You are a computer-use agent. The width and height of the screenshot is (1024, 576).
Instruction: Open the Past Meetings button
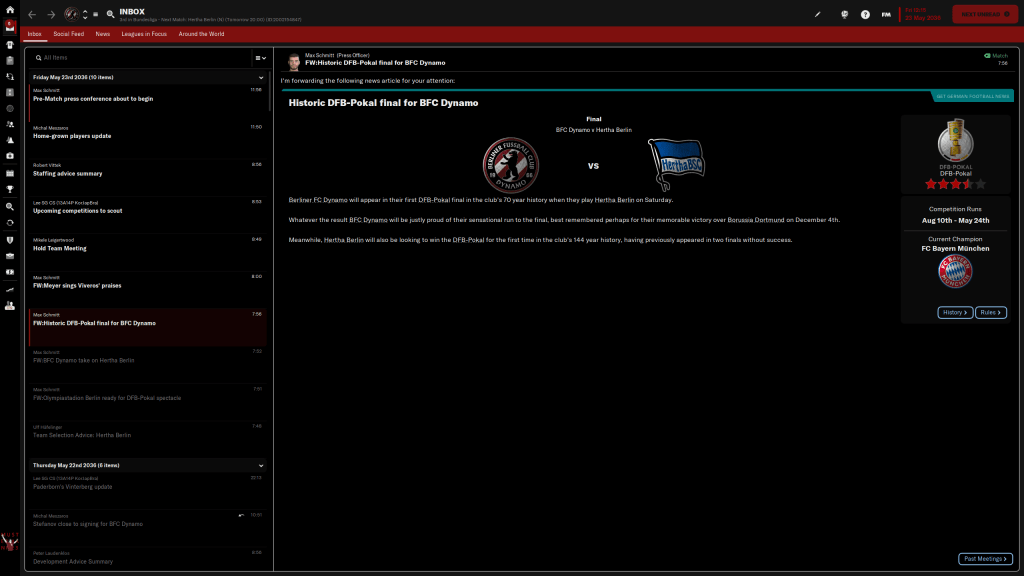[985, 559]
